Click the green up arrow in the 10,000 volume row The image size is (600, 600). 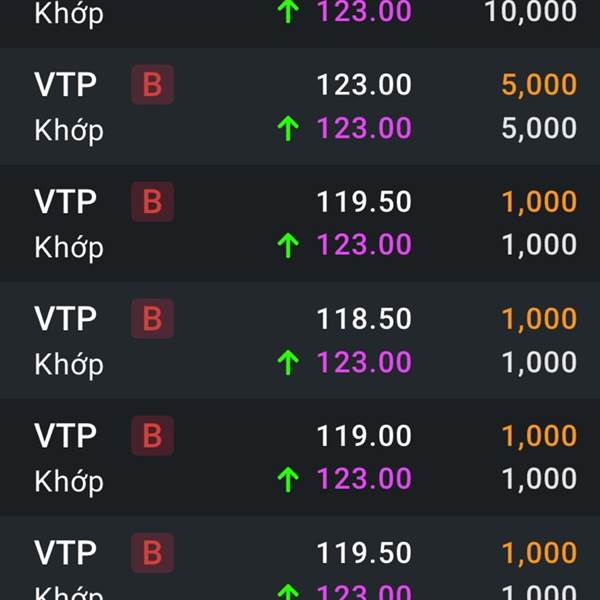[288, 11]
